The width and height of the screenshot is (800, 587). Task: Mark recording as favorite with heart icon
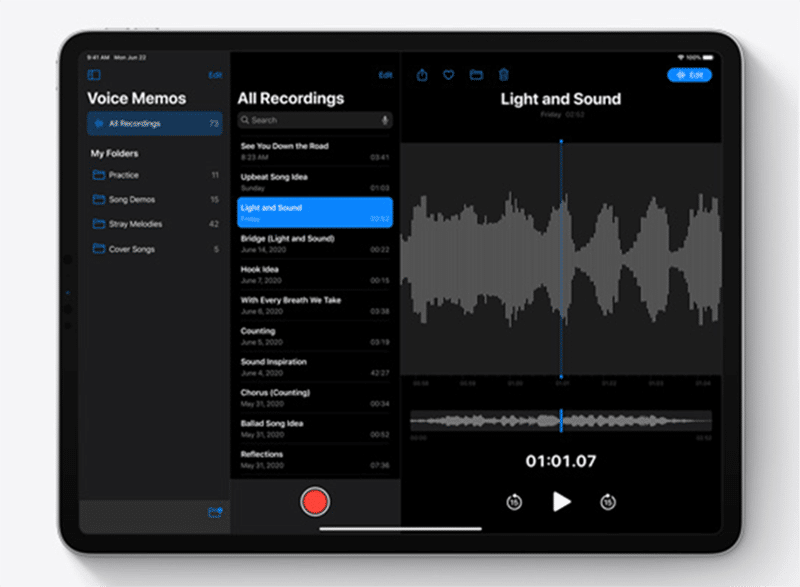coord(449,75)
